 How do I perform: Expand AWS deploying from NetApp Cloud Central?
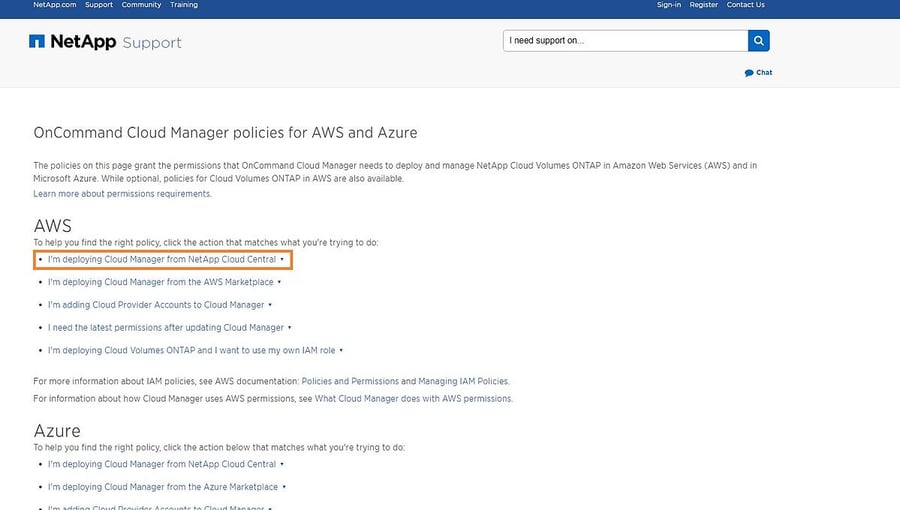(x=162, y=259)
